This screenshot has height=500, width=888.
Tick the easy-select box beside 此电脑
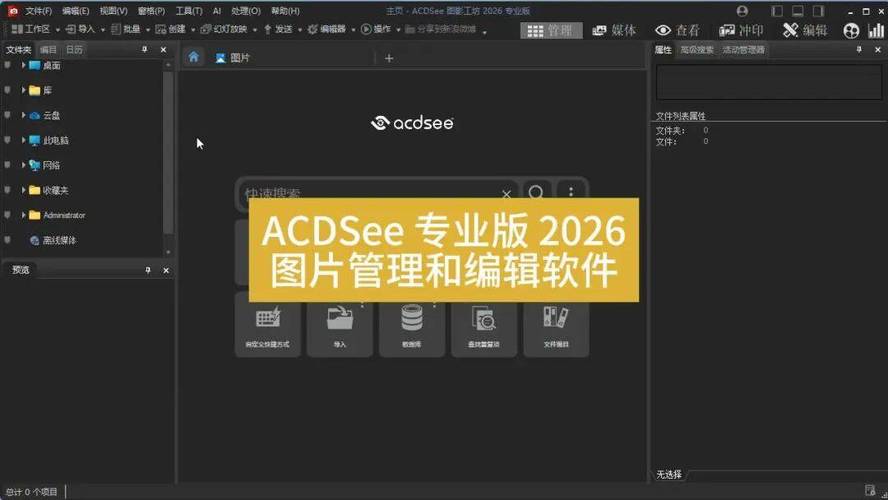(7, 140)
